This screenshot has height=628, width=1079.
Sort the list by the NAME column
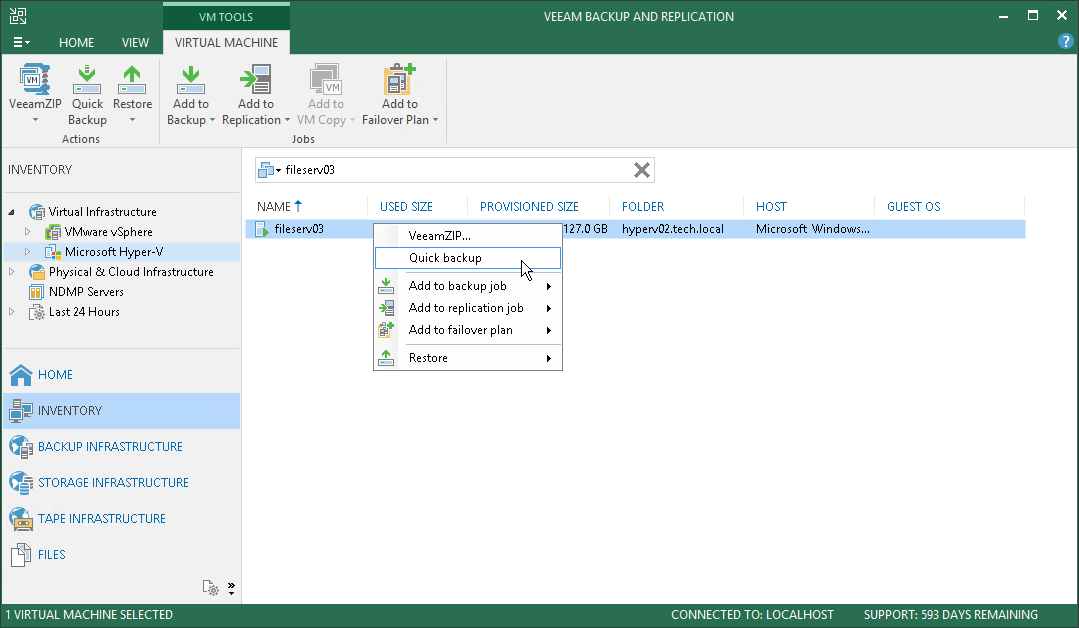pos(274,206)
